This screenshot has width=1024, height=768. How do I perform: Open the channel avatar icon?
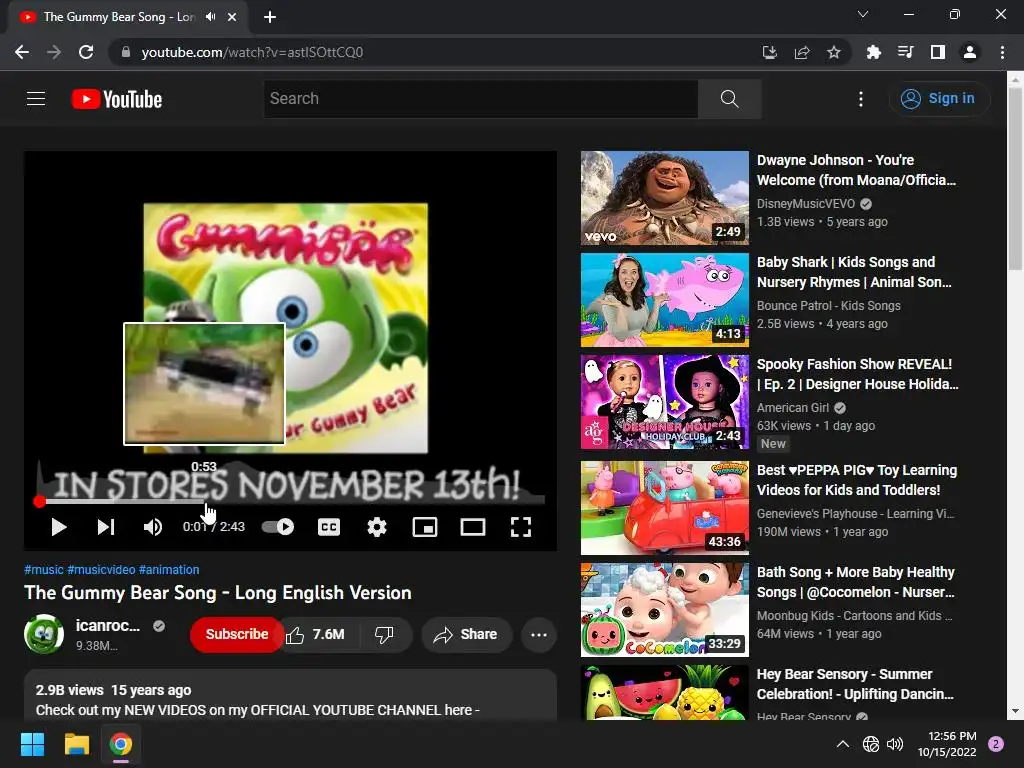pyautogui.click(x=44, y=634)
